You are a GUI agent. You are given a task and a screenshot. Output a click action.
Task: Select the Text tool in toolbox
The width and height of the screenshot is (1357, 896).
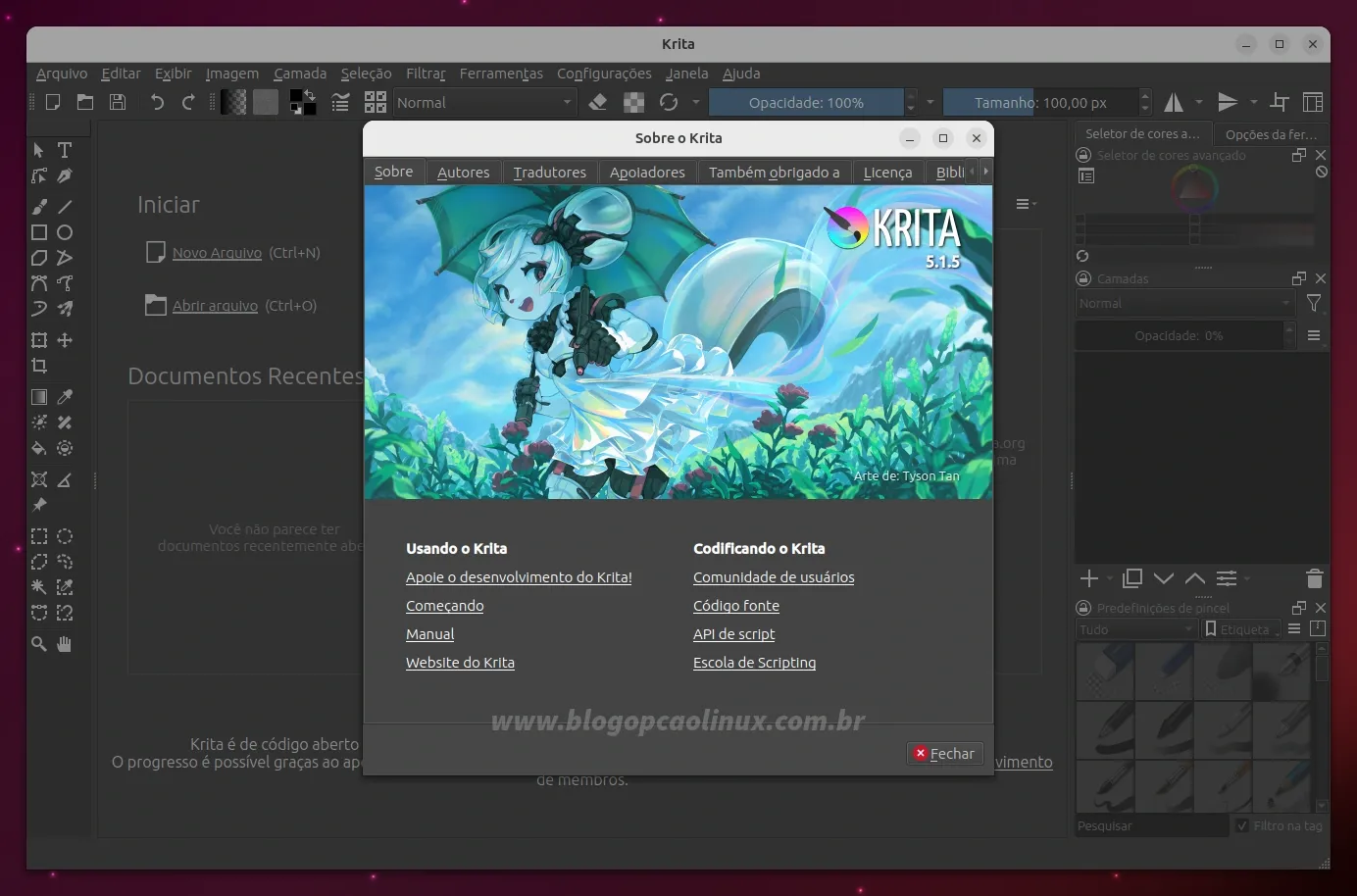pyautogui.click(x=65, y=150)
